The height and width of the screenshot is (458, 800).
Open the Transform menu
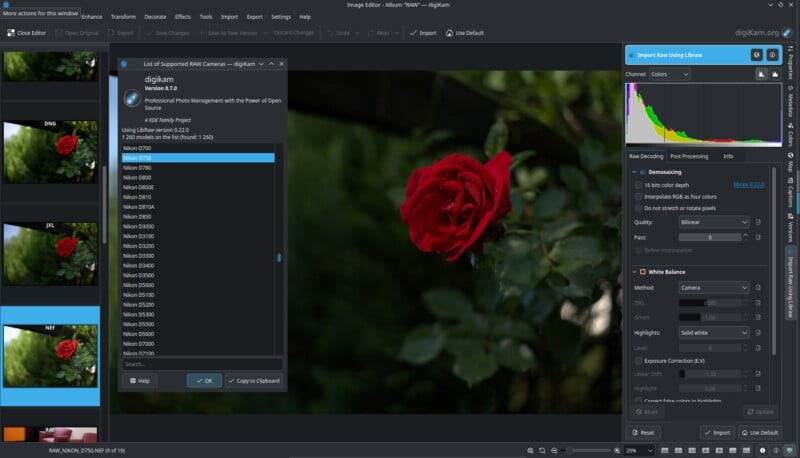(123, 17)
